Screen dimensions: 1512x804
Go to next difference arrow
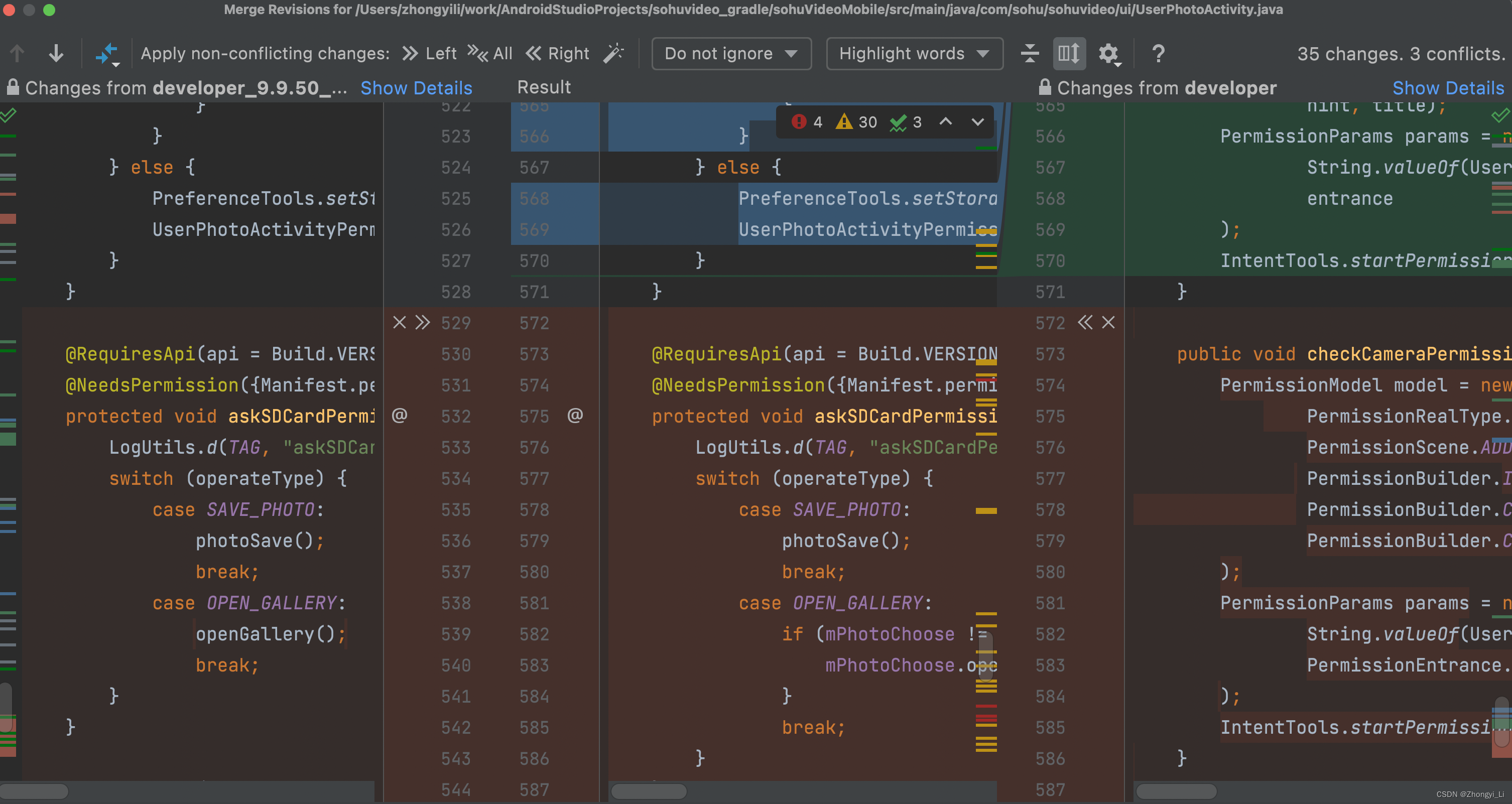point(56,53)
